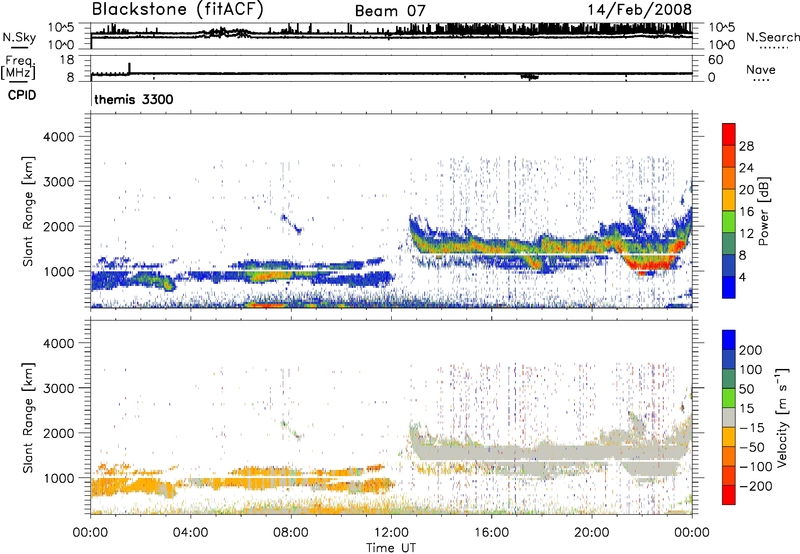The width and height of the screenshot is (800, 554).
Task: Pick the gray ±15 m/s velocity swatch
Action: [729, 417]
